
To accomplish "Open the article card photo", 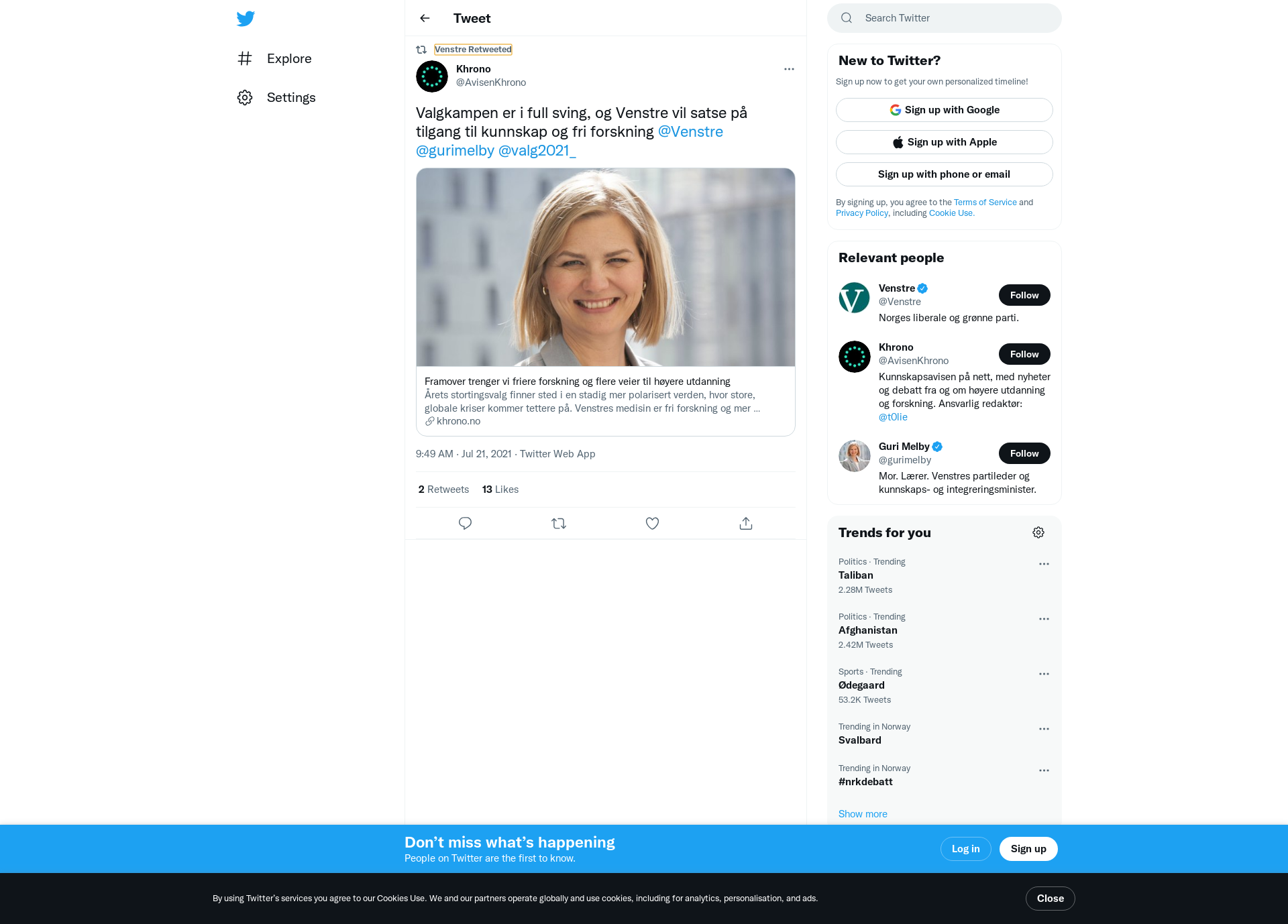I will pos(606,267).
